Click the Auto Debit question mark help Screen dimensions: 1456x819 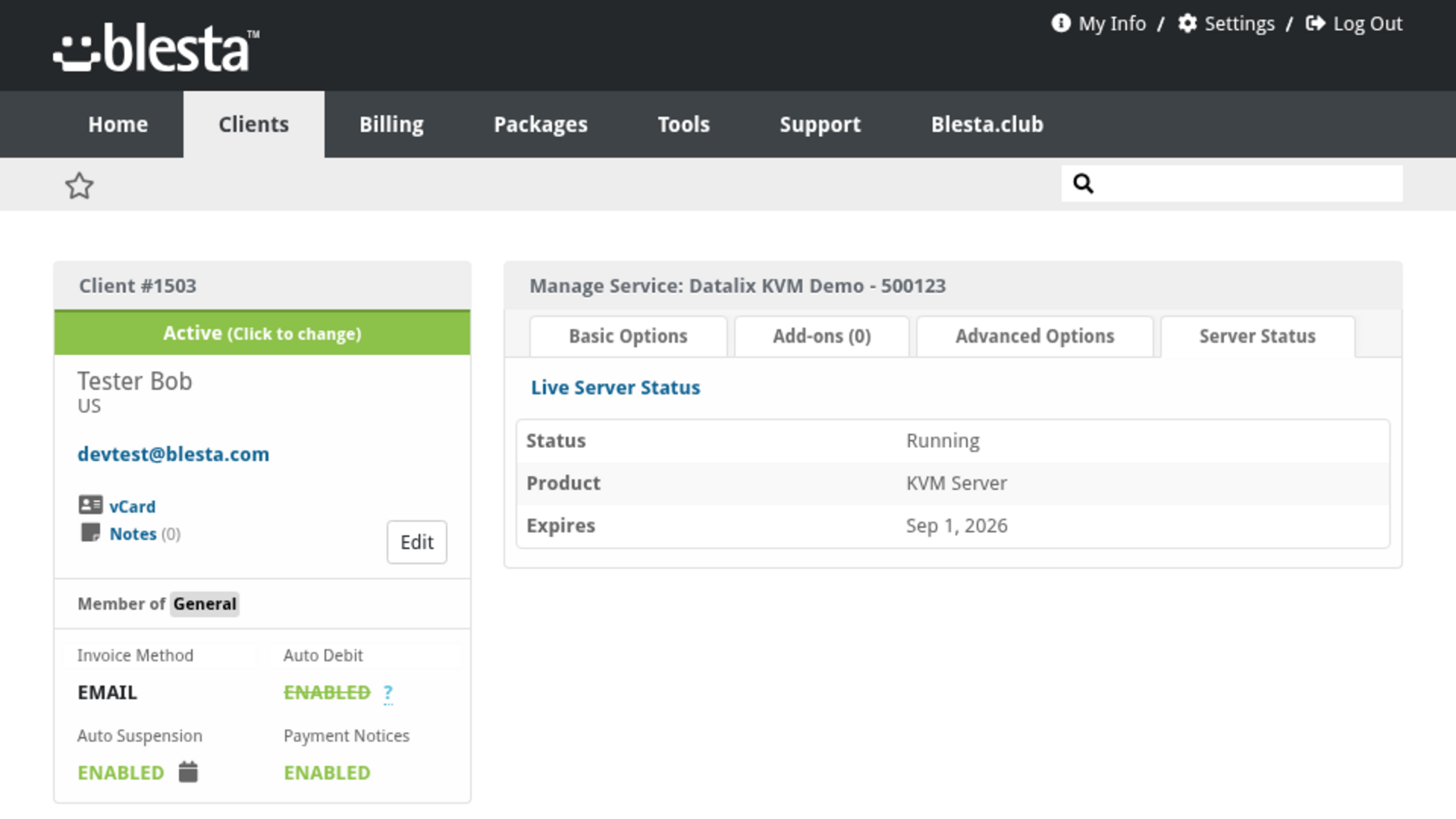[388, 693]
